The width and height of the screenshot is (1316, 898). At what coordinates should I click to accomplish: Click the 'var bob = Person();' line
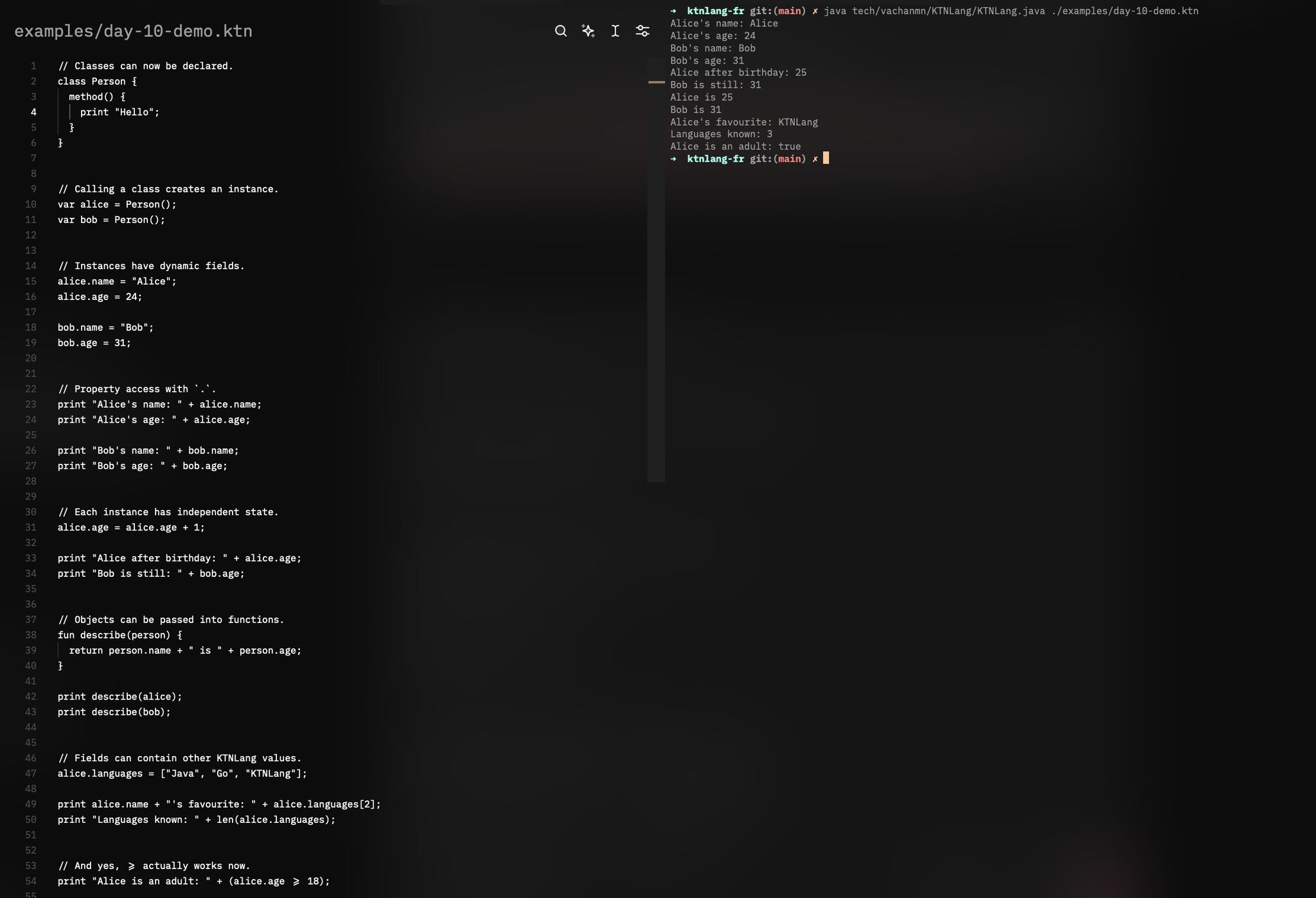click(111, 220)
